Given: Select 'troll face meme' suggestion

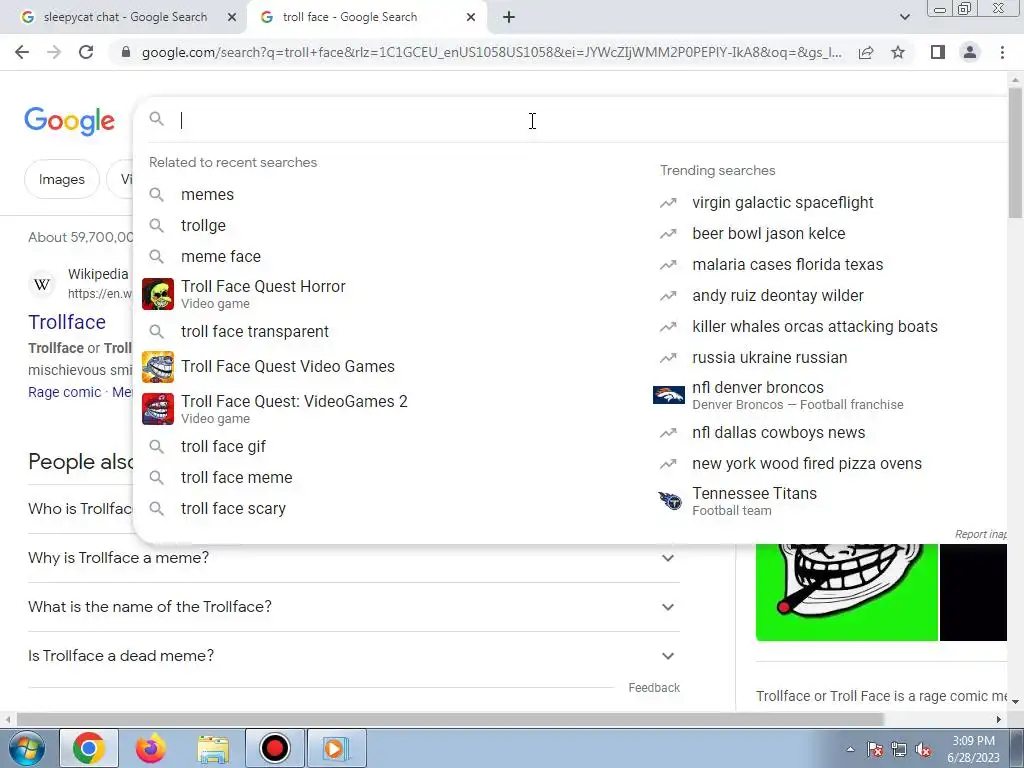Looking at the screenshot, I should click(x=236, y=477).
